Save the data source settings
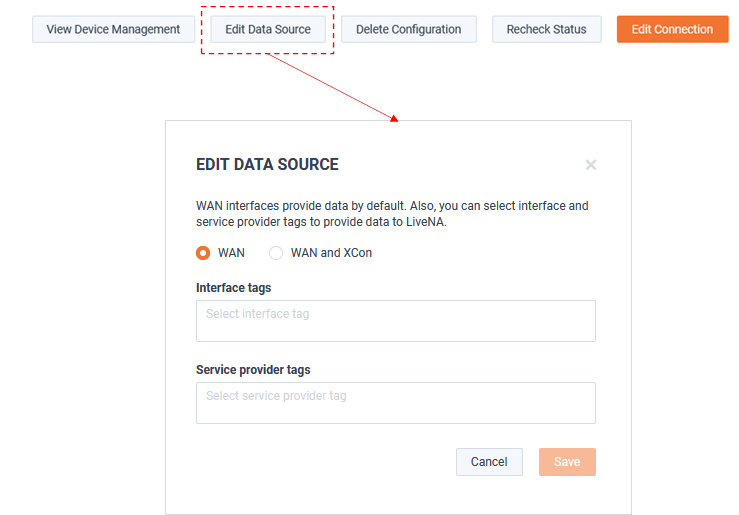This screenshot has height=515, width=739. [x=567, y=462]
